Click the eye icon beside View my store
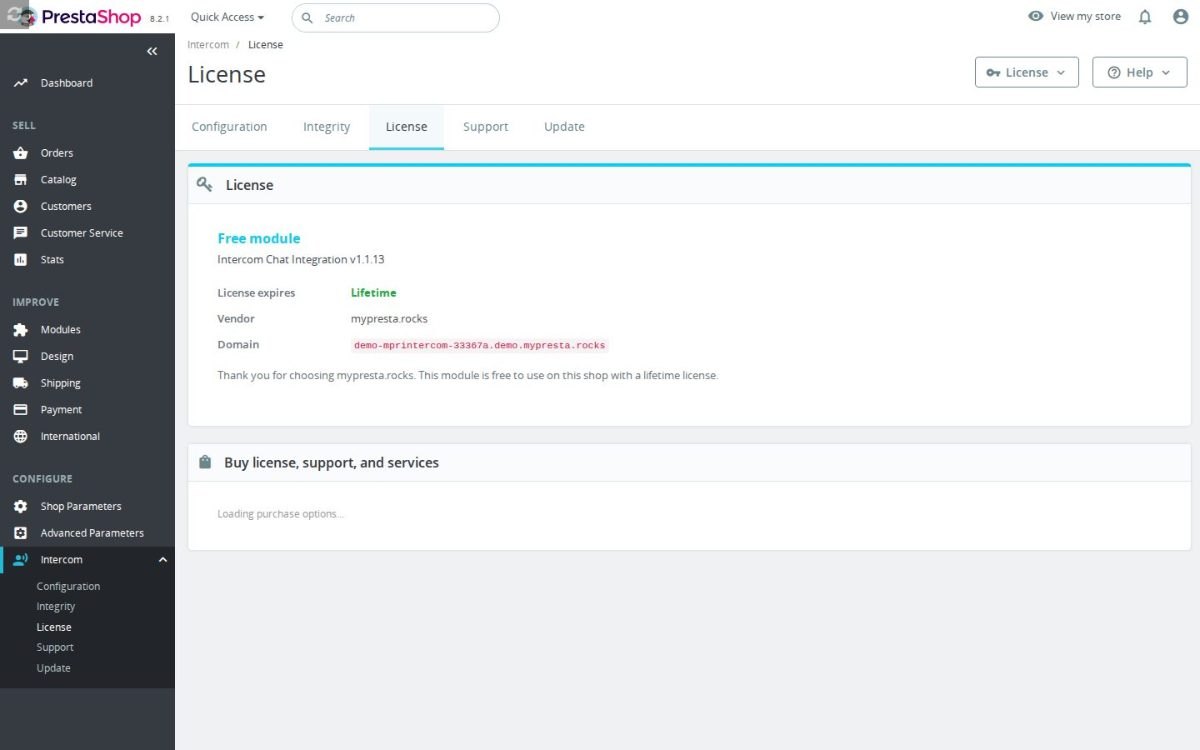 [x=1036, y=16]
